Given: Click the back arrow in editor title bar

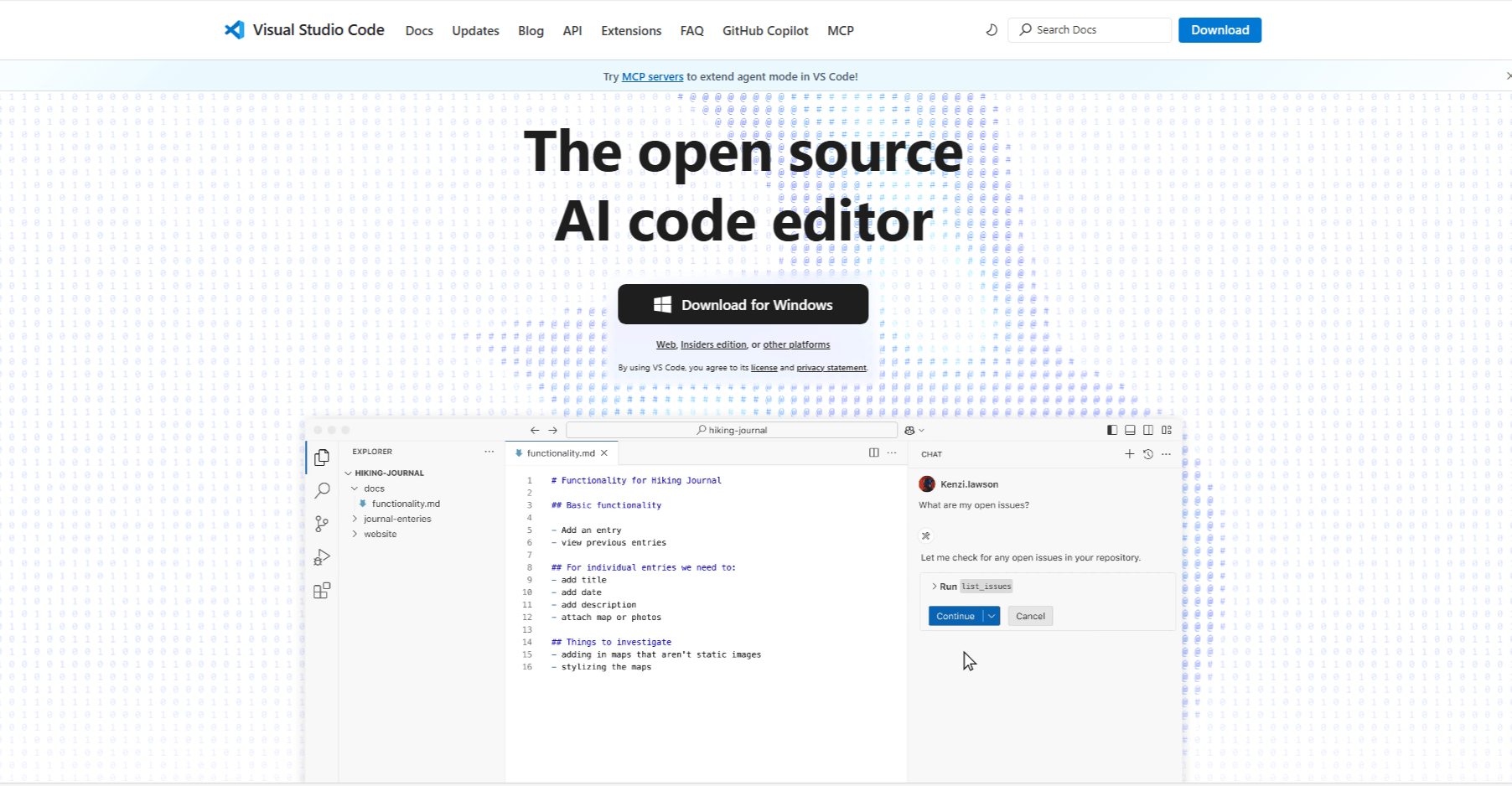Looking at the screenshot, I should 535,430.
